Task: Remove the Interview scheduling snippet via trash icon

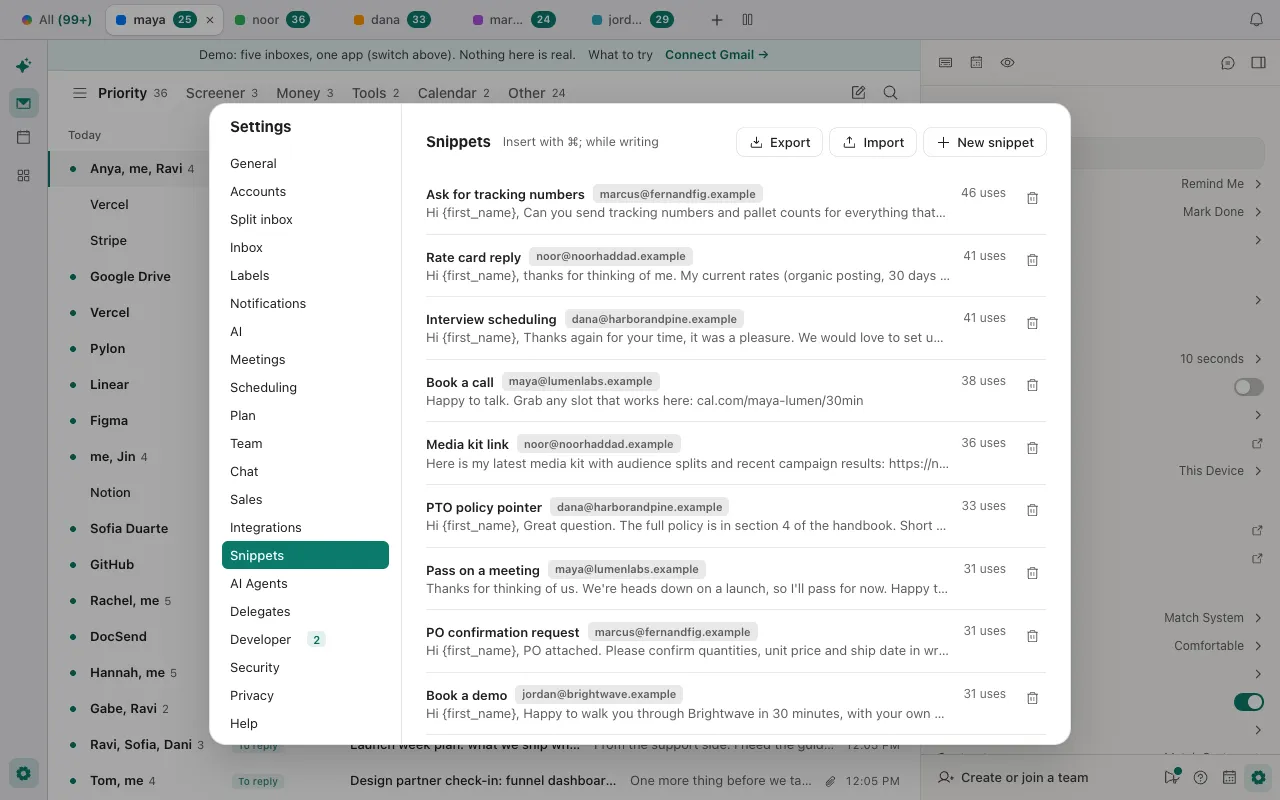Action: pyautogui.click(x=1033, y=323)
